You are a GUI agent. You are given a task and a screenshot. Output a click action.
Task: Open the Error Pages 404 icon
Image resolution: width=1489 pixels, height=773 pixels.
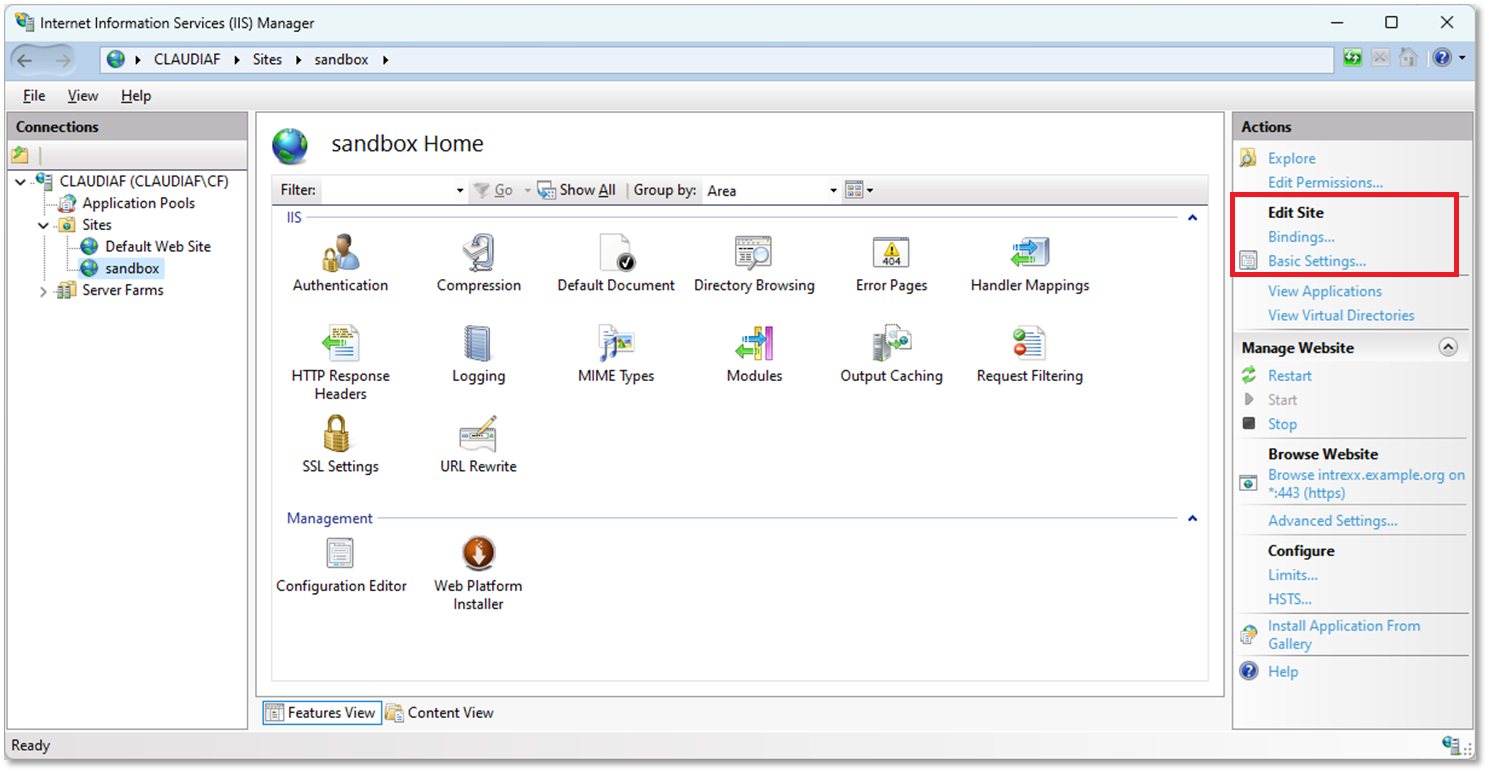pos(890,253)
